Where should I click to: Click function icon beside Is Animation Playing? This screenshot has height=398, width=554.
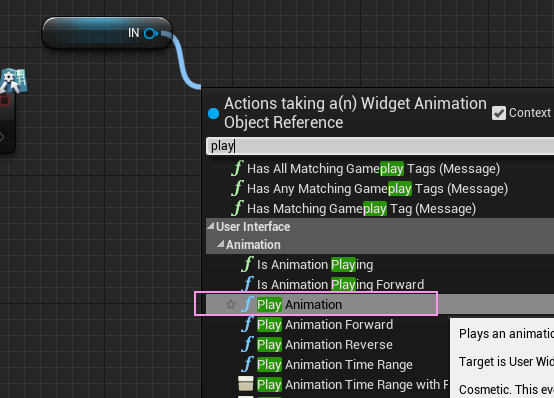pos(248,264)
